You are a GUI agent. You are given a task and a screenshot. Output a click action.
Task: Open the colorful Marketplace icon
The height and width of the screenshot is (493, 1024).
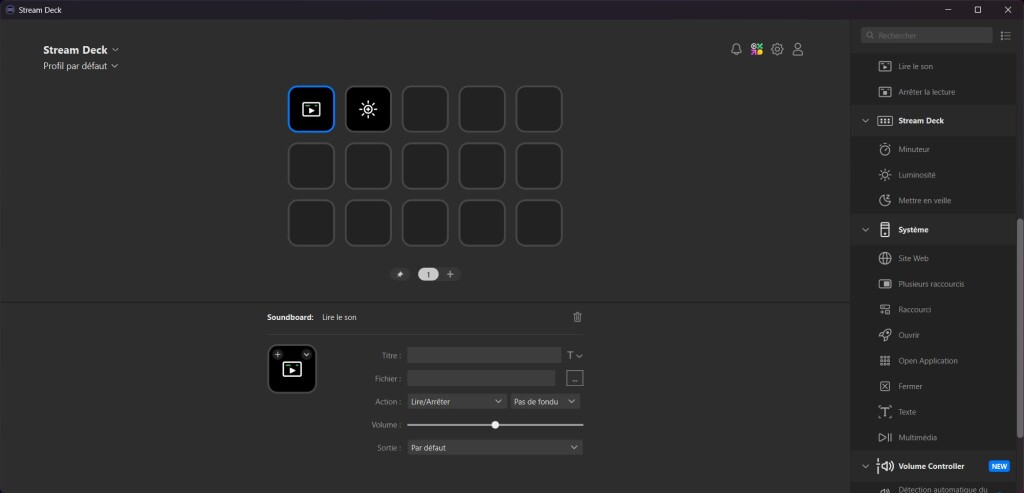click(x=756, y=49)
